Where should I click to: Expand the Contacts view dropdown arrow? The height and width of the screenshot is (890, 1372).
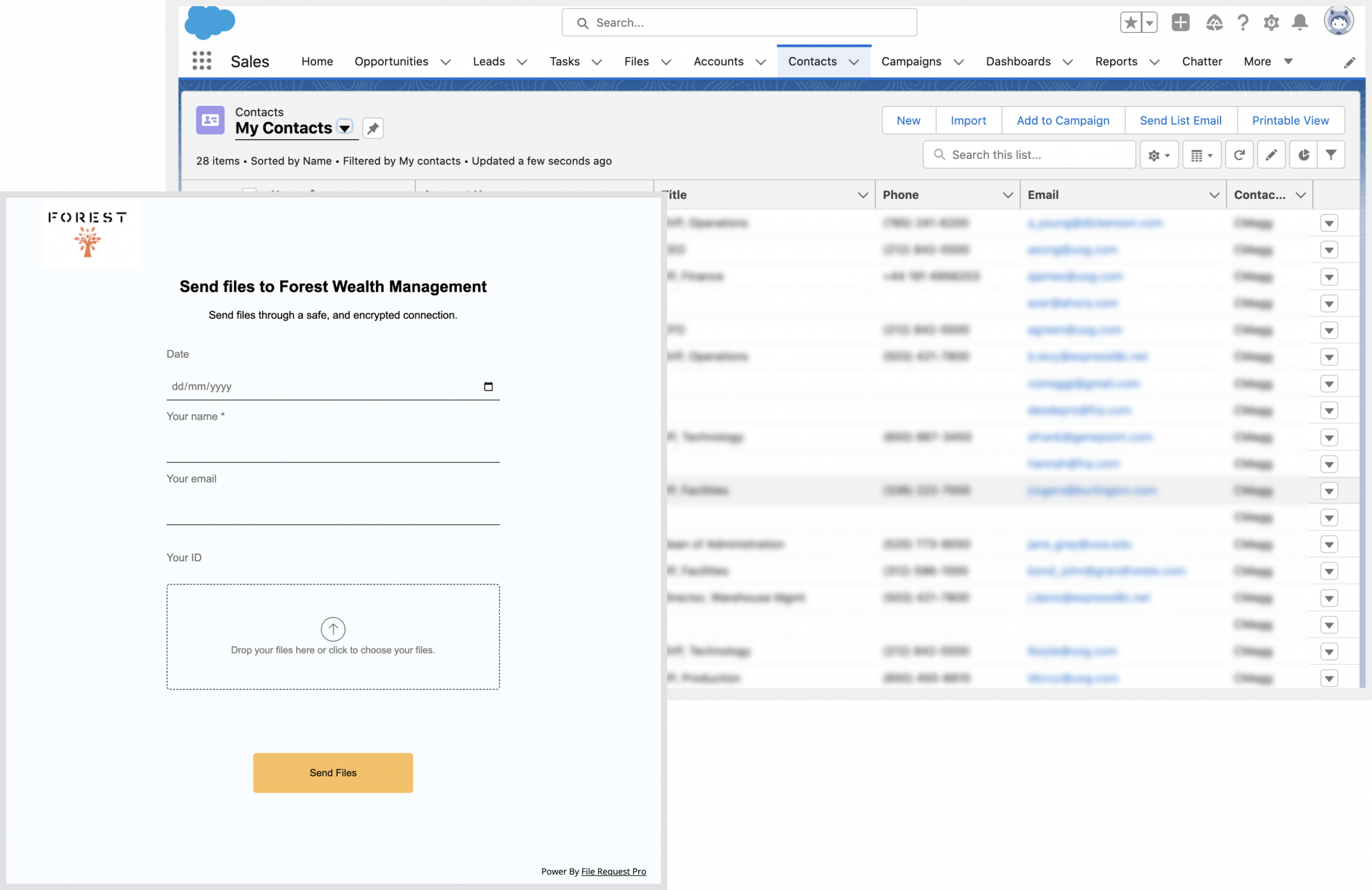point(345,127)
